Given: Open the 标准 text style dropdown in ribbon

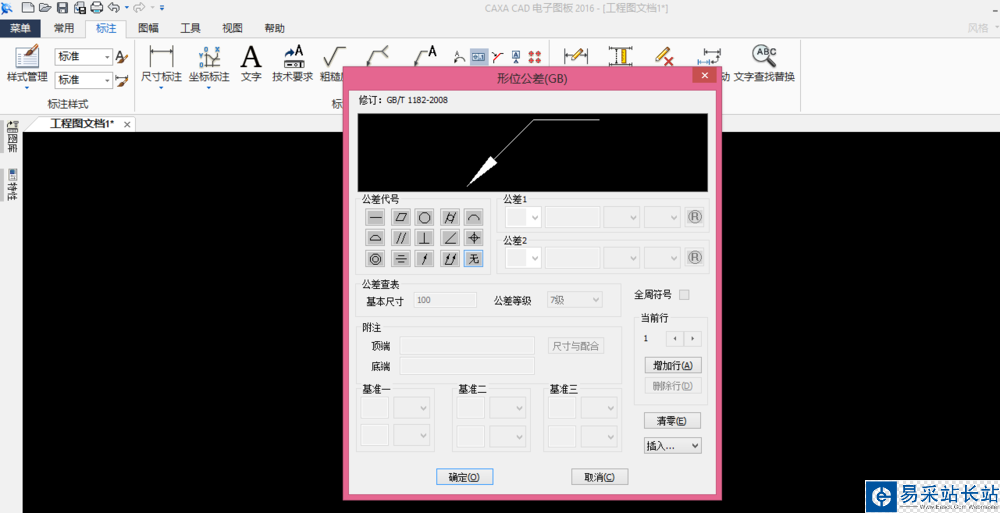Looking at the screenshot, I should pos(84,57).
